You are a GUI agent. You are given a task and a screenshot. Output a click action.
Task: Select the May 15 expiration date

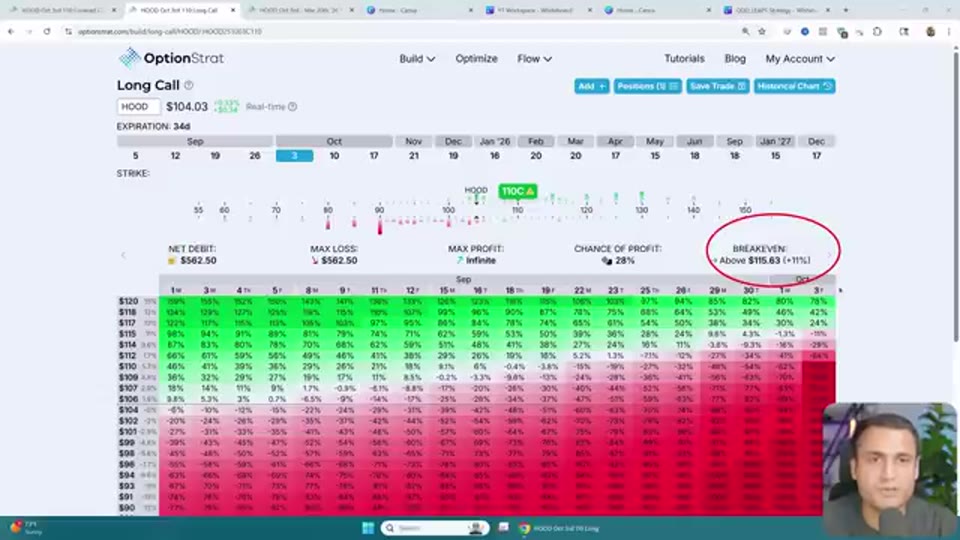(655, 156)
